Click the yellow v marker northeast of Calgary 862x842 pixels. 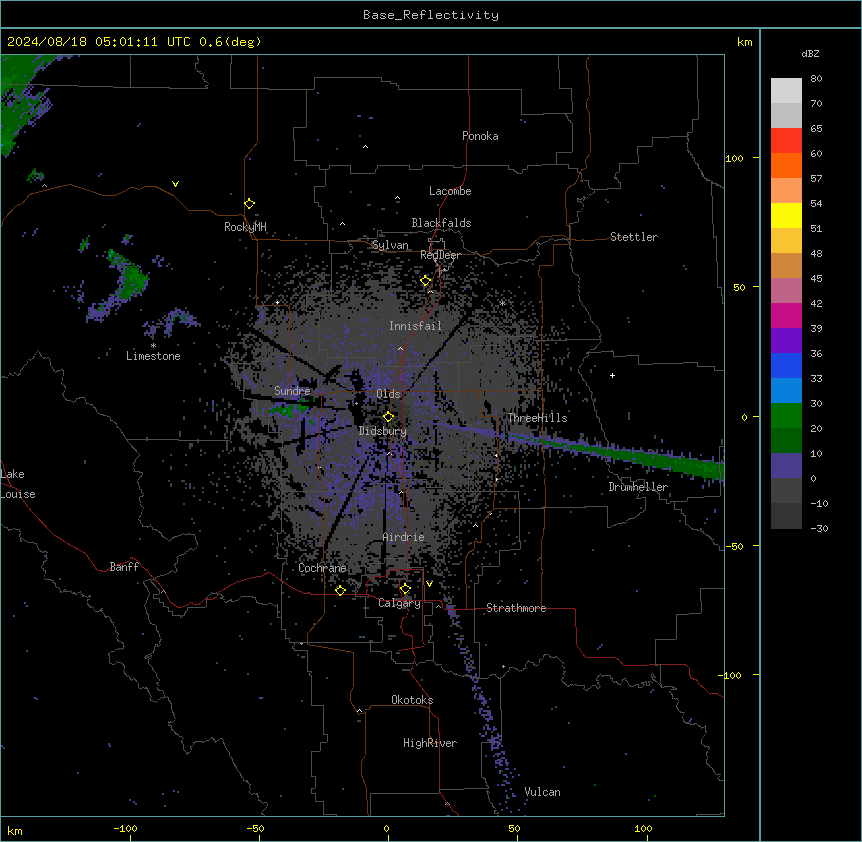pos(429,584)
